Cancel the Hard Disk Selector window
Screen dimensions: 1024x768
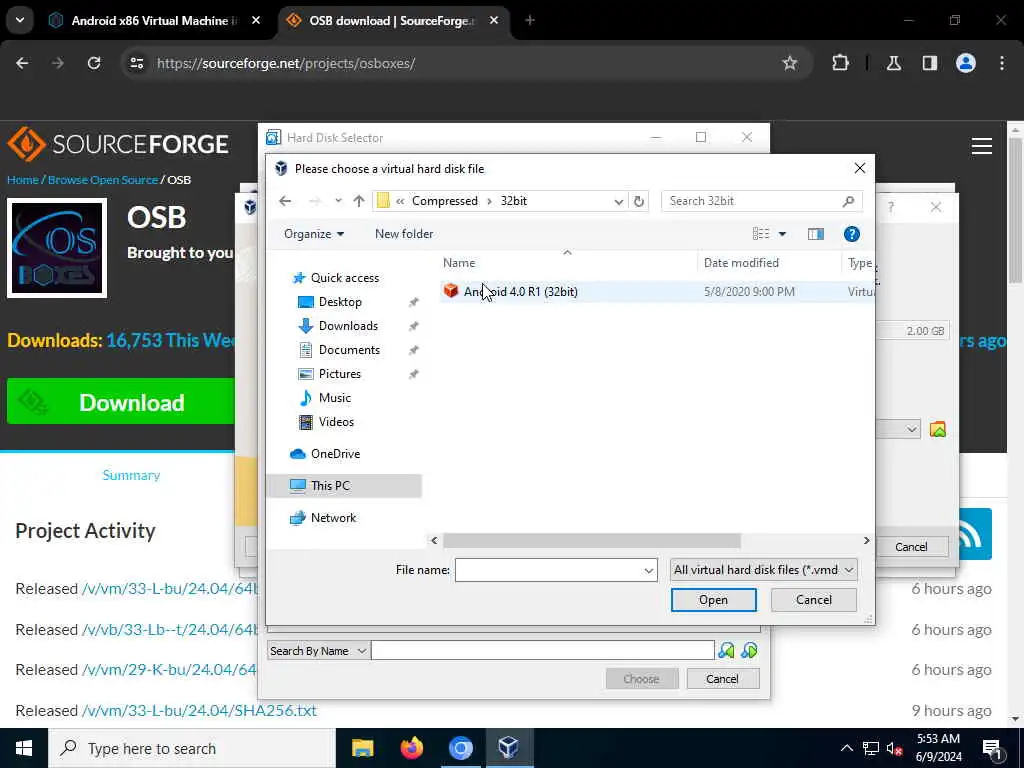(x=722, y=679)
